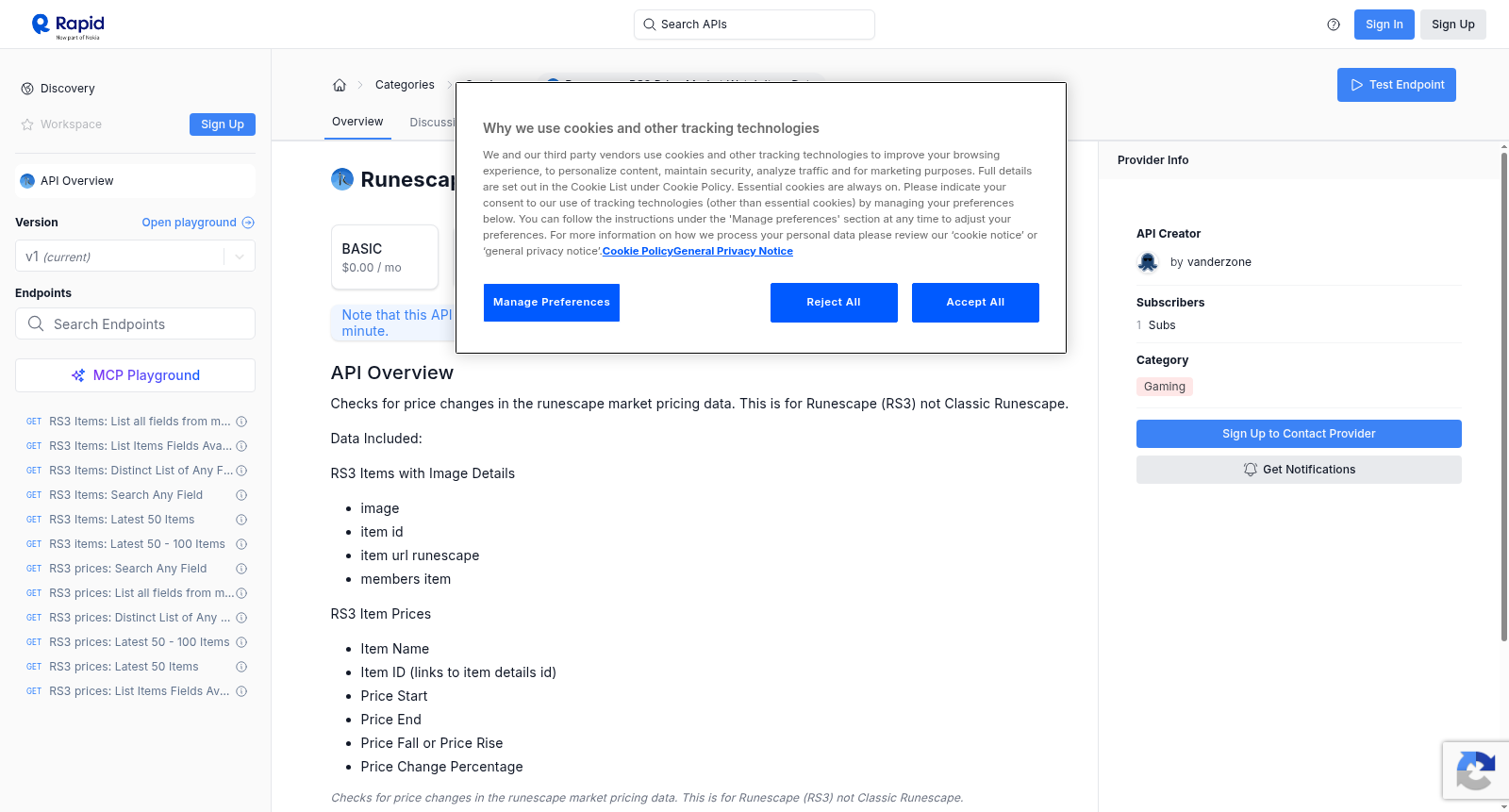Open endpoint RS3 Items: Search Any Field
The width and height of the screenshot is (1509, 812).
125,495
